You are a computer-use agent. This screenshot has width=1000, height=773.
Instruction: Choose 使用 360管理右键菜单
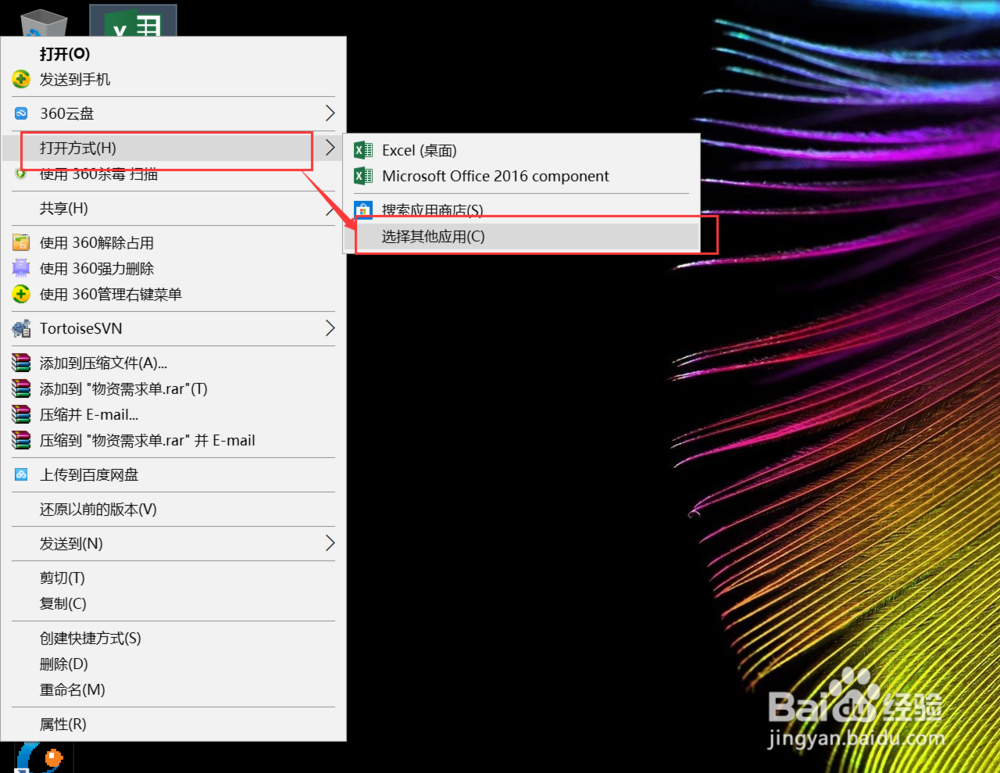pyautogui.click(x=173, y=294)
